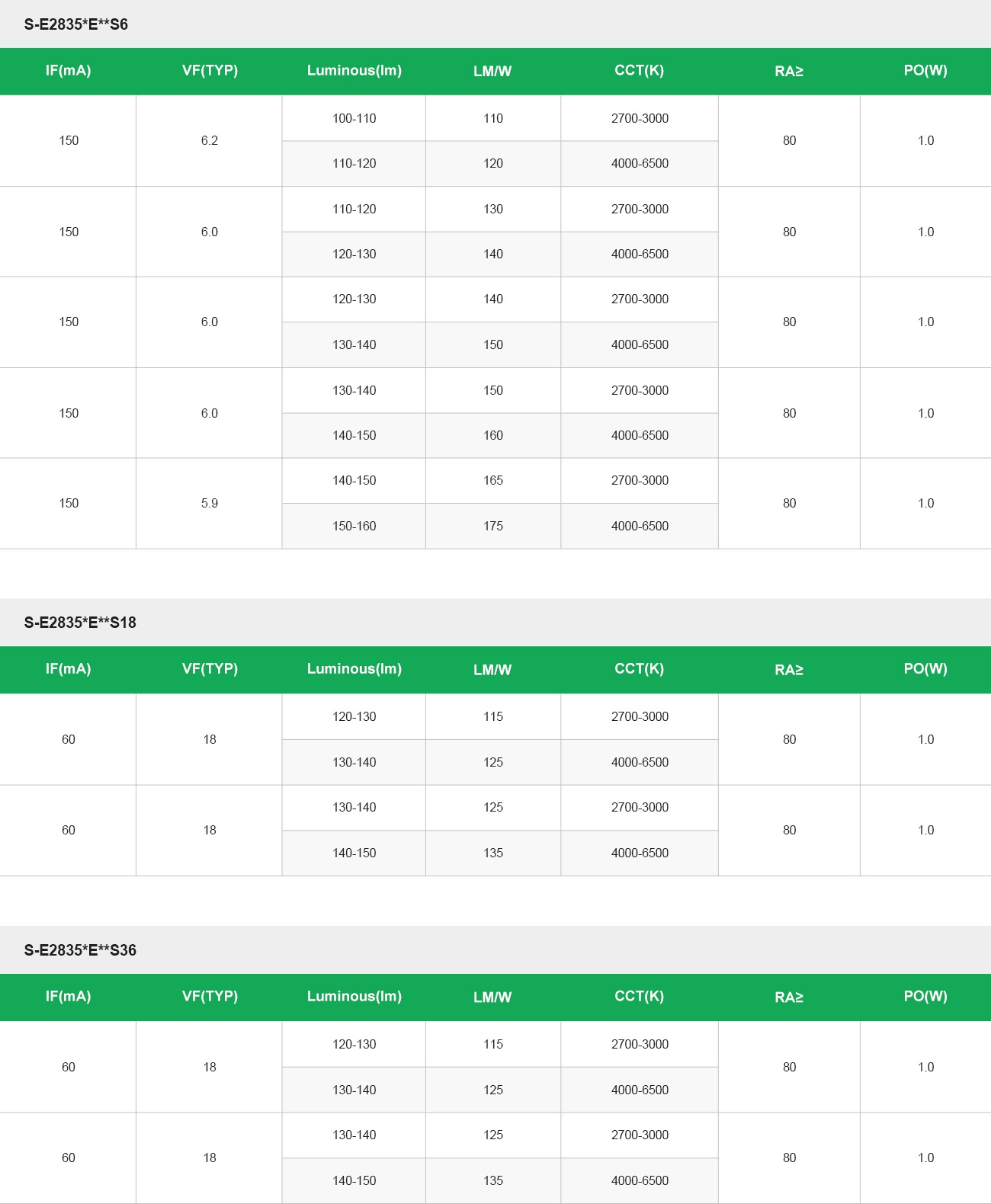Click the 150-160 luminous cell
The image size is (991, 1204).
pos(354,526)
